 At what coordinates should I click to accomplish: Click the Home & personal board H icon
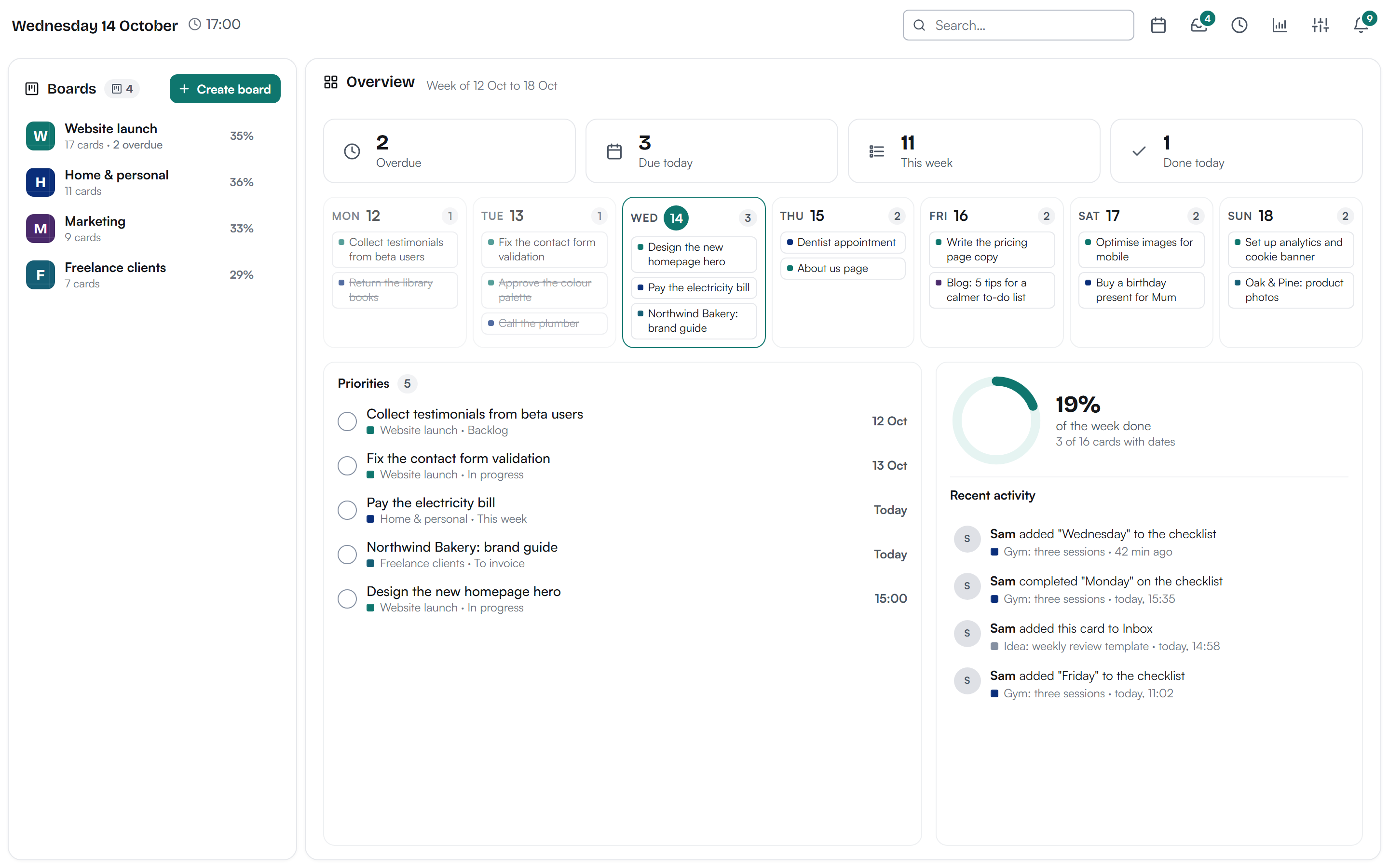[40, 182]
